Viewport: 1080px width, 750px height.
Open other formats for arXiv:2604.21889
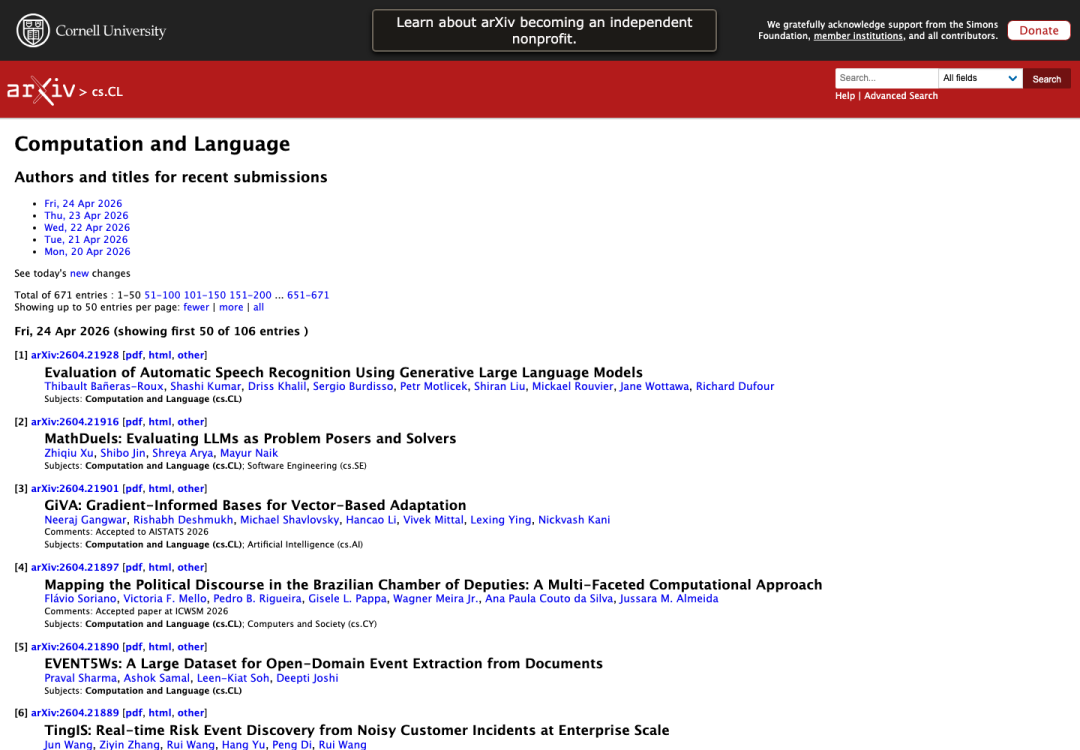pyautogui.click(x=190, y=713)
